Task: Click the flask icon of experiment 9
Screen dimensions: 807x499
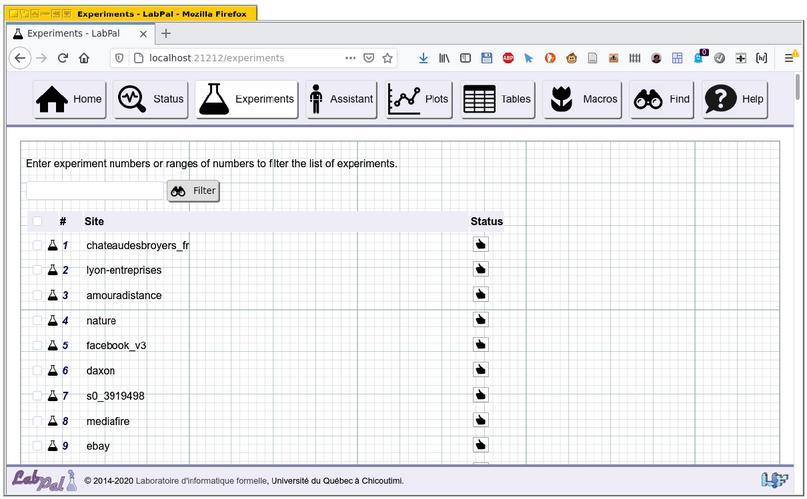Action: [x=52, y=445]
